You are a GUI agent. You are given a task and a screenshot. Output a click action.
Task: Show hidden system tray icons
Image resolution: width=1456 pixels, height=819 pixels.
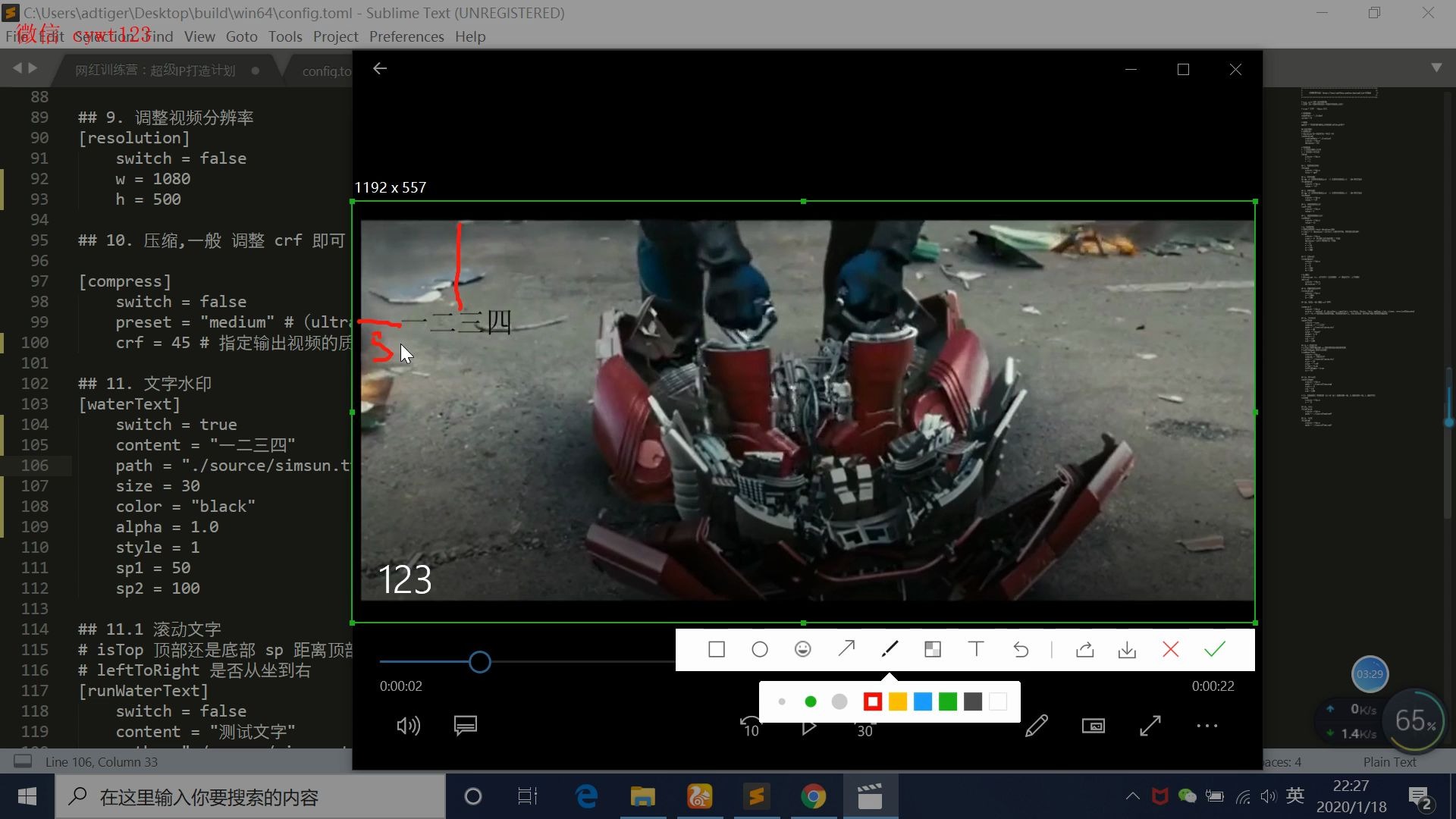[x=1132, y=796]
